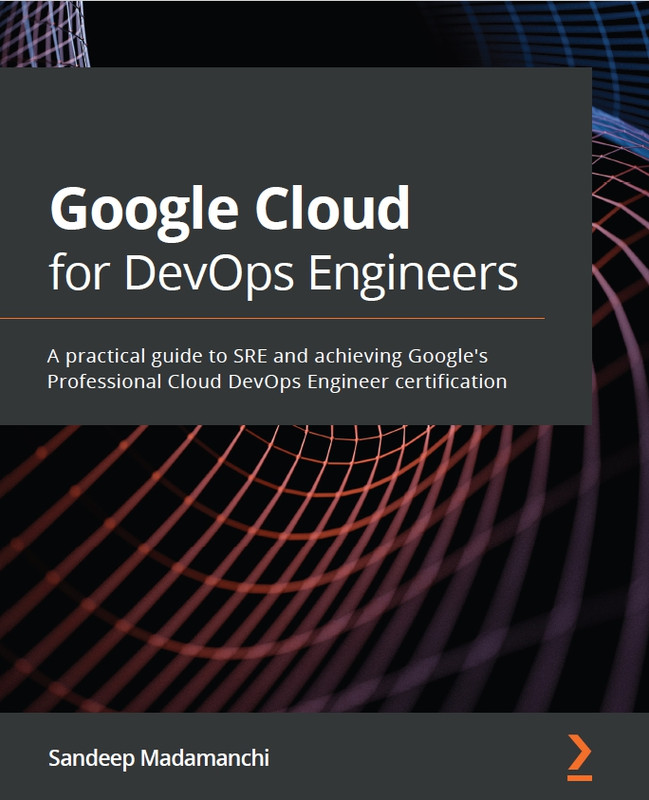Click the bold "Google Cloud" title

(230, 209)
